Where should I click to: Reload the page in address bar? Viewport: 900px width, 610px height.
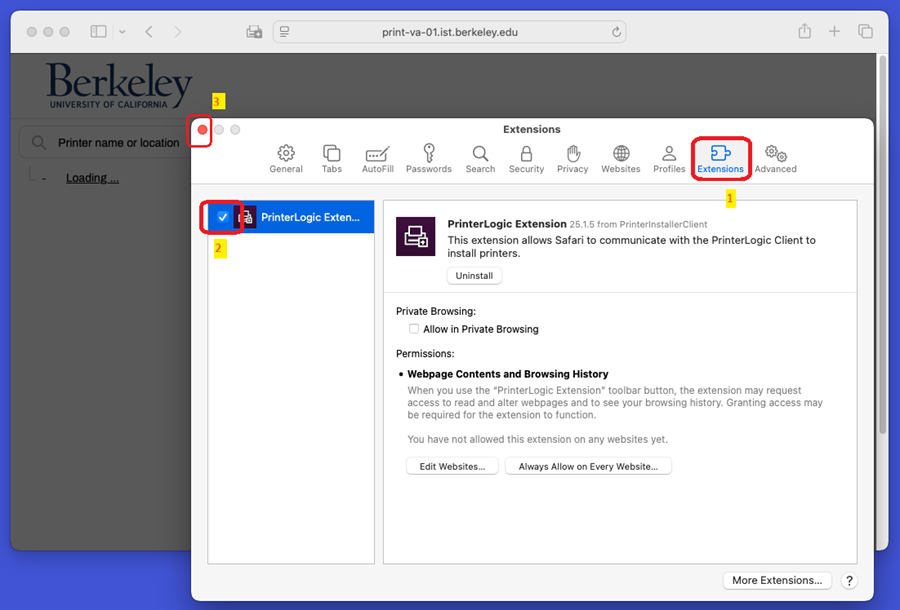pos(617,32)
